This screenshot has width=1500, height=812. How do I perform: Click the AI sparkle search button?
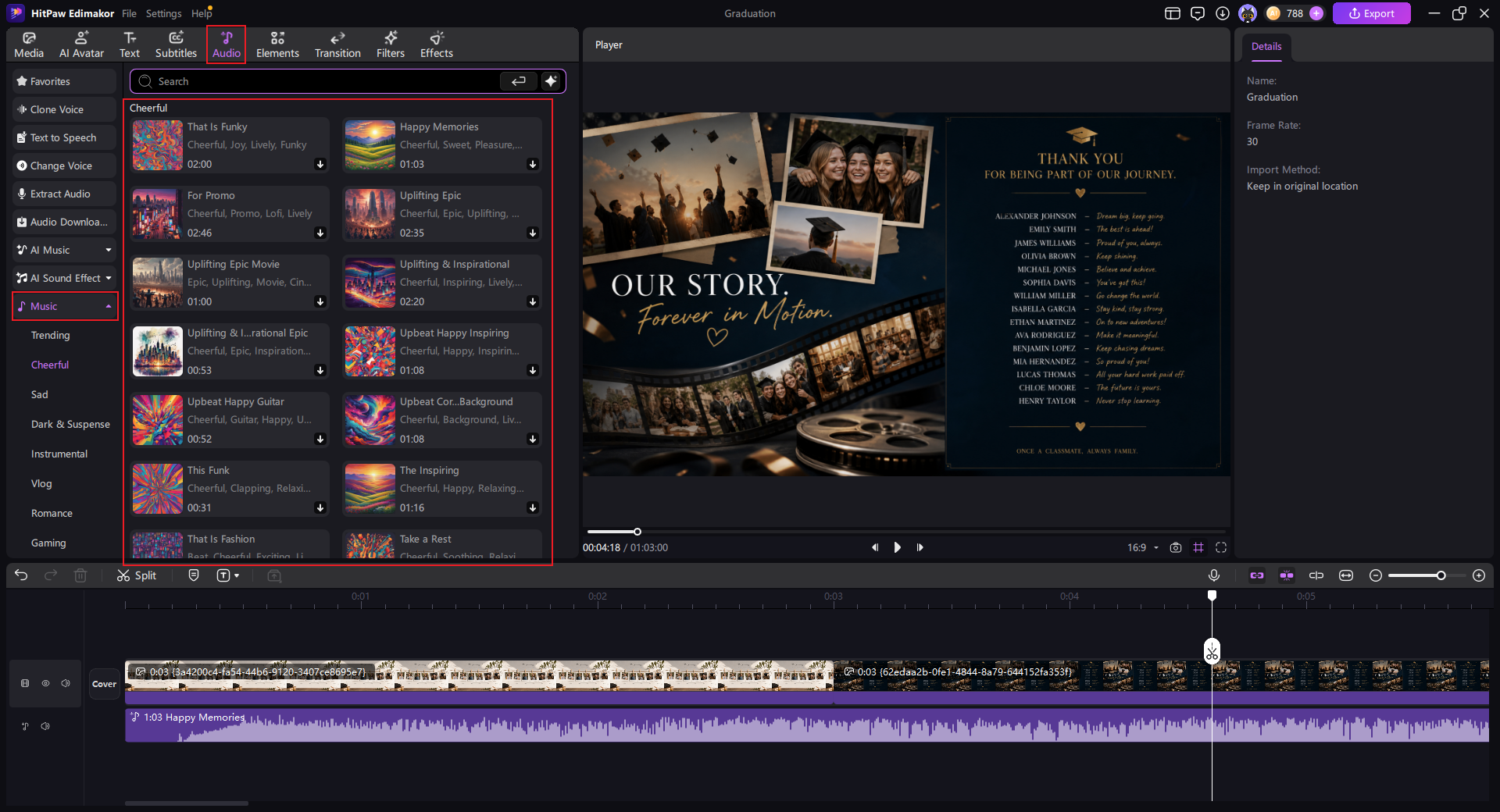(x=551, y=81)
